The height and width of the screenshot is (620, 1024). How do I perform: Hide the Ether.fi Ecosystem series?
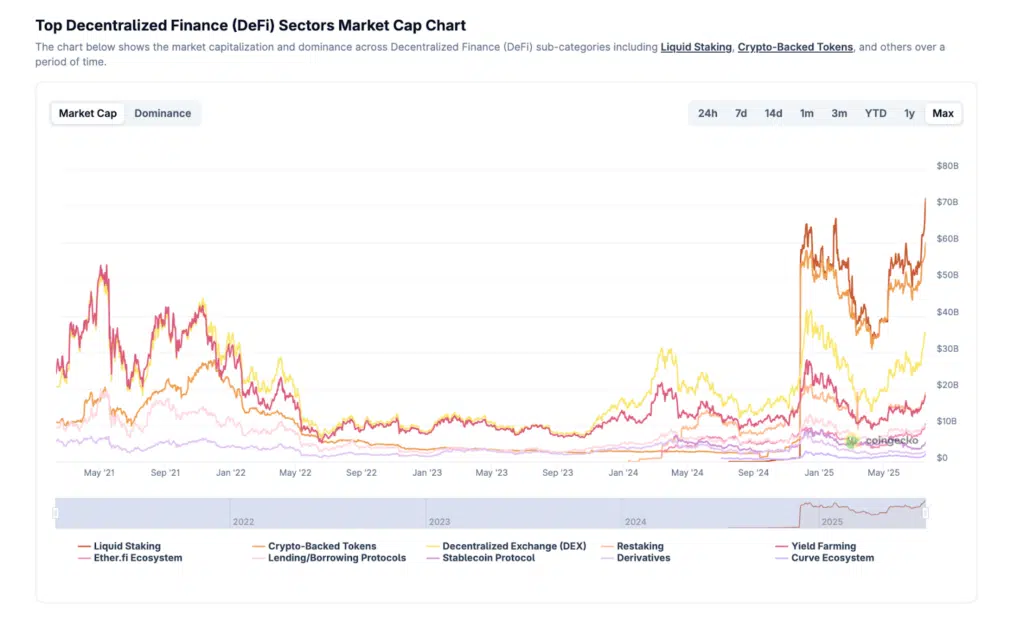(138, 558)
